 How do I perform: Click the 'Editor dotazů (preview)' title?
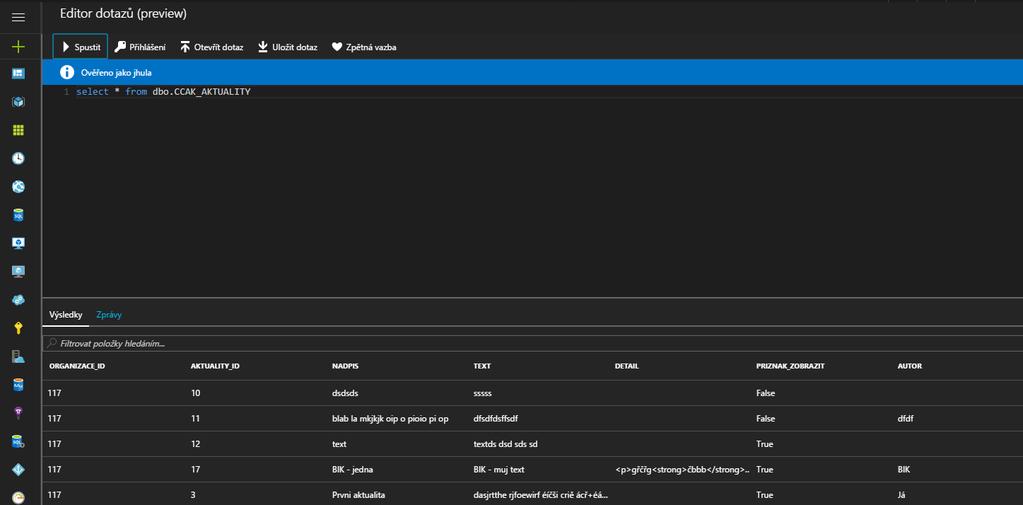123,13
